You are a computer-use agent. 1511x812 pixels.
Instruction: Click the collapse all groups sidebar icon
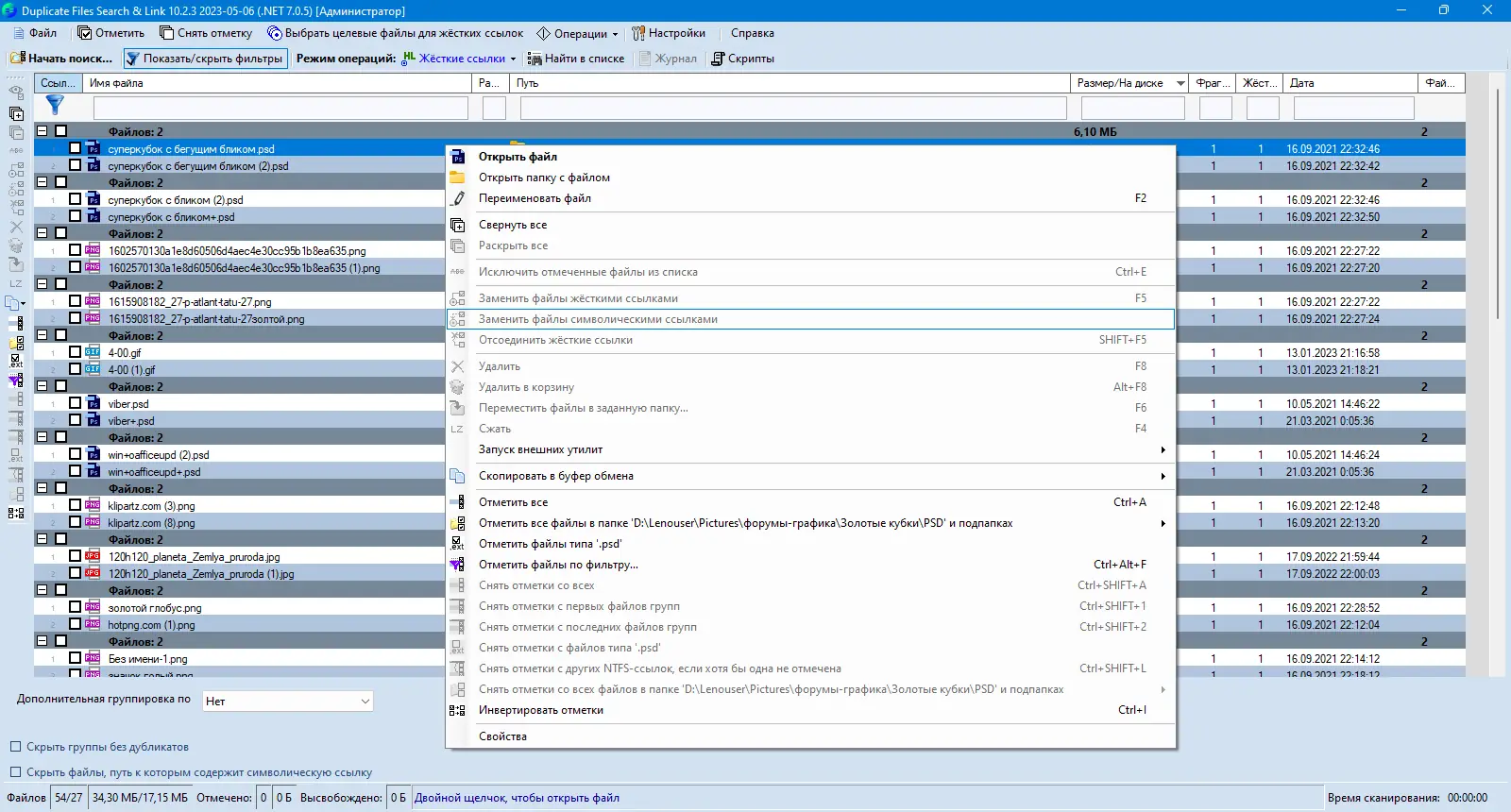click(16, 113)
